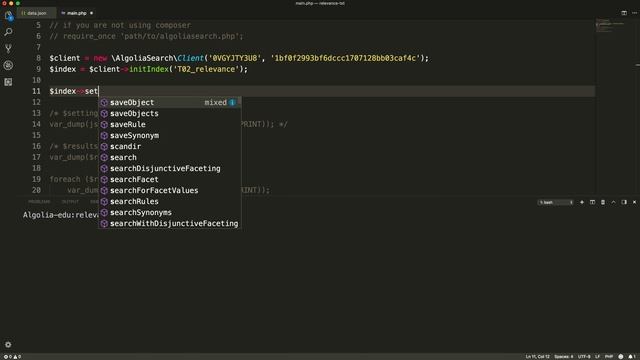Click line number 11 in gutter

tap(36, 91)
